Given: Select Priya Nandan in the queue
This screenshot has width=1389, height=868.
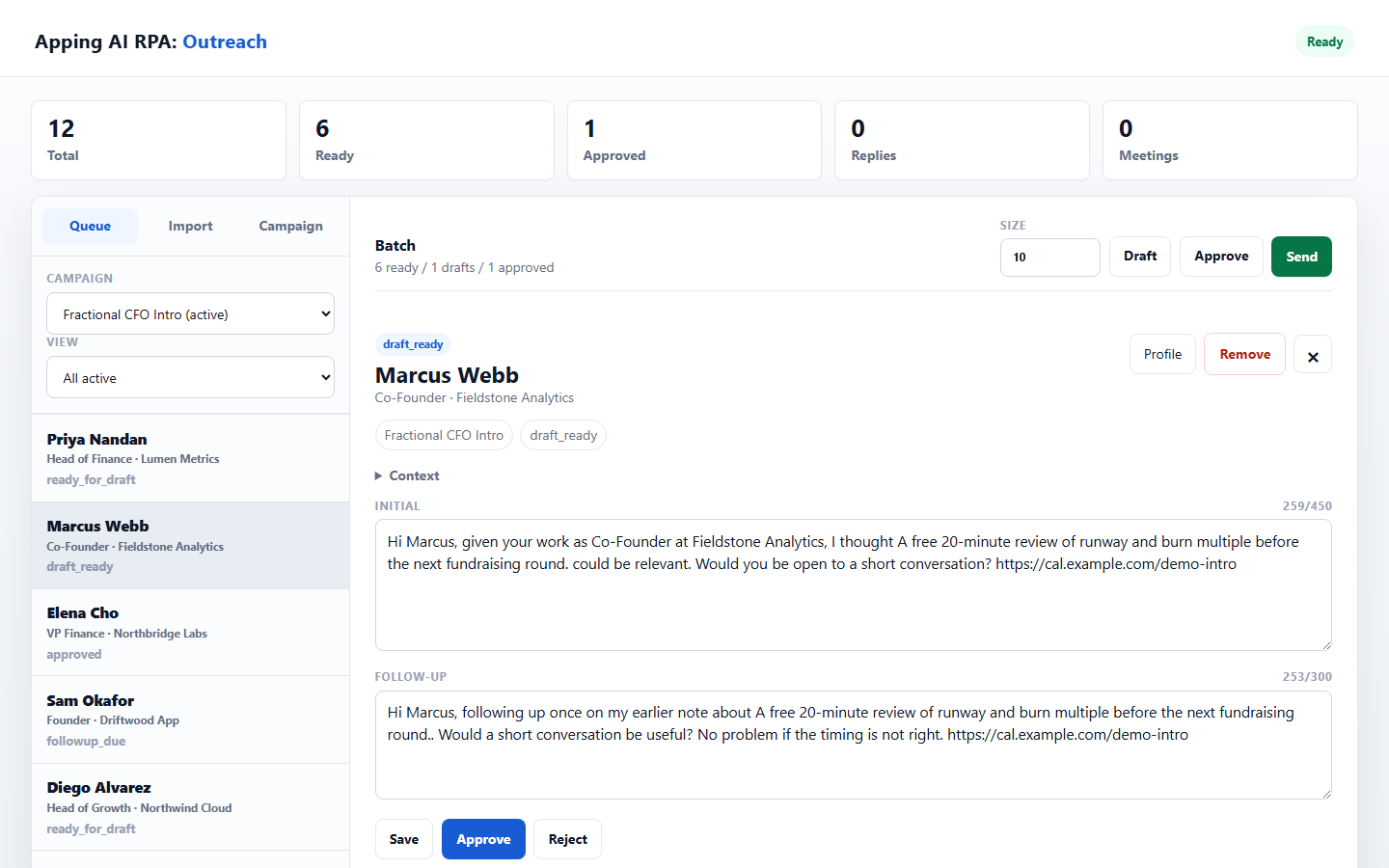Looking at the screenshot, I should pyautogui.click(x=190, y=458).
